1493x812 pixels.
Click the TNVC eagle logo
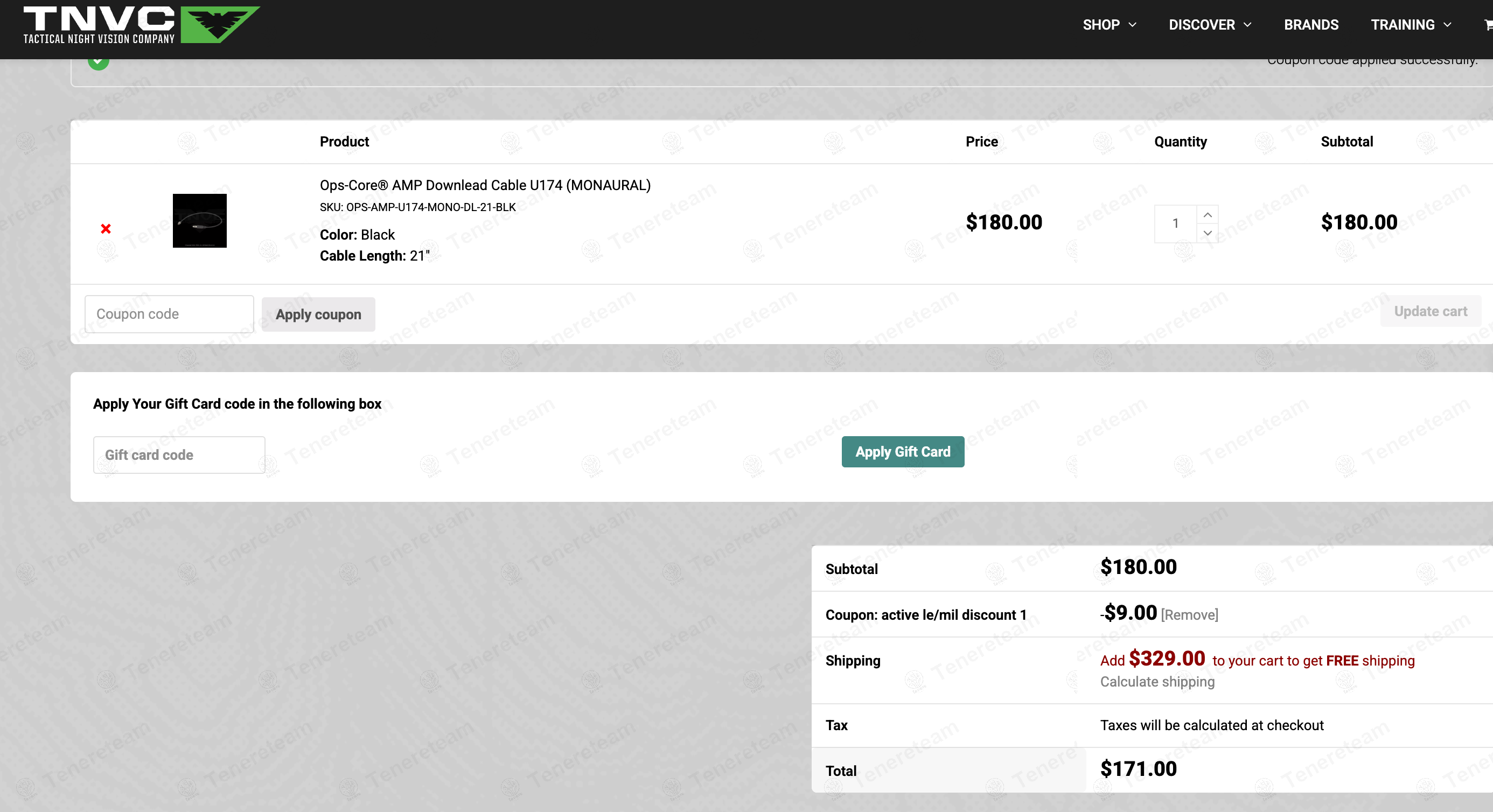[x=219, y=24]
